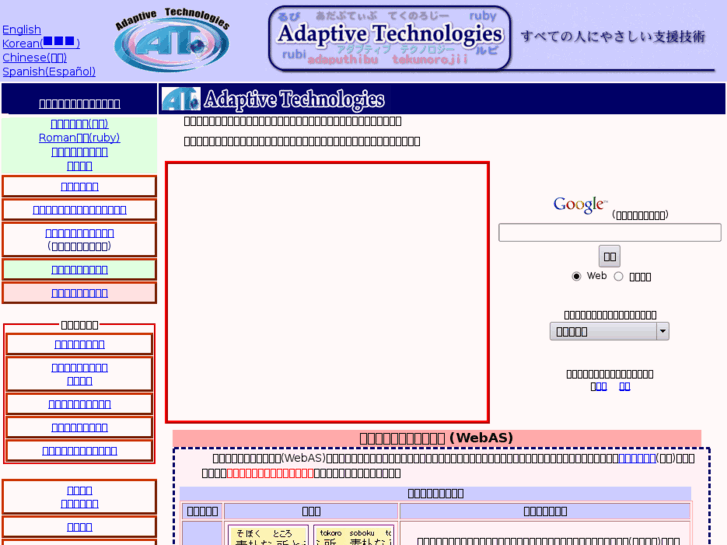
Task: Click the Google logo
Action: click(x=580, y=205)
